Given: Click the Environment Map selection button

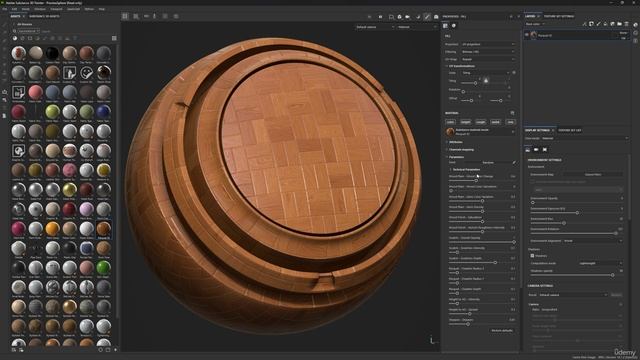Looking at the screenshot, I should click(x=593, y=174).
